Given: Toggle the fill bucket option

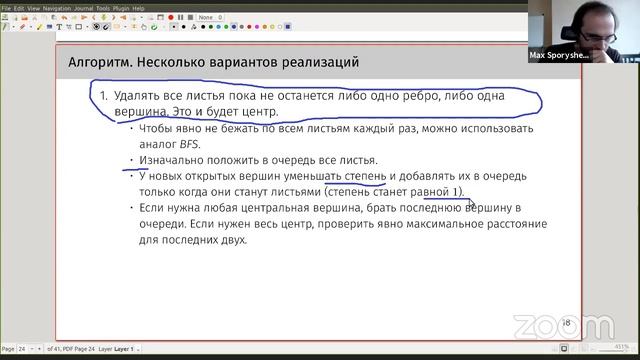Looking at the screenshot, I should point(193,27).
